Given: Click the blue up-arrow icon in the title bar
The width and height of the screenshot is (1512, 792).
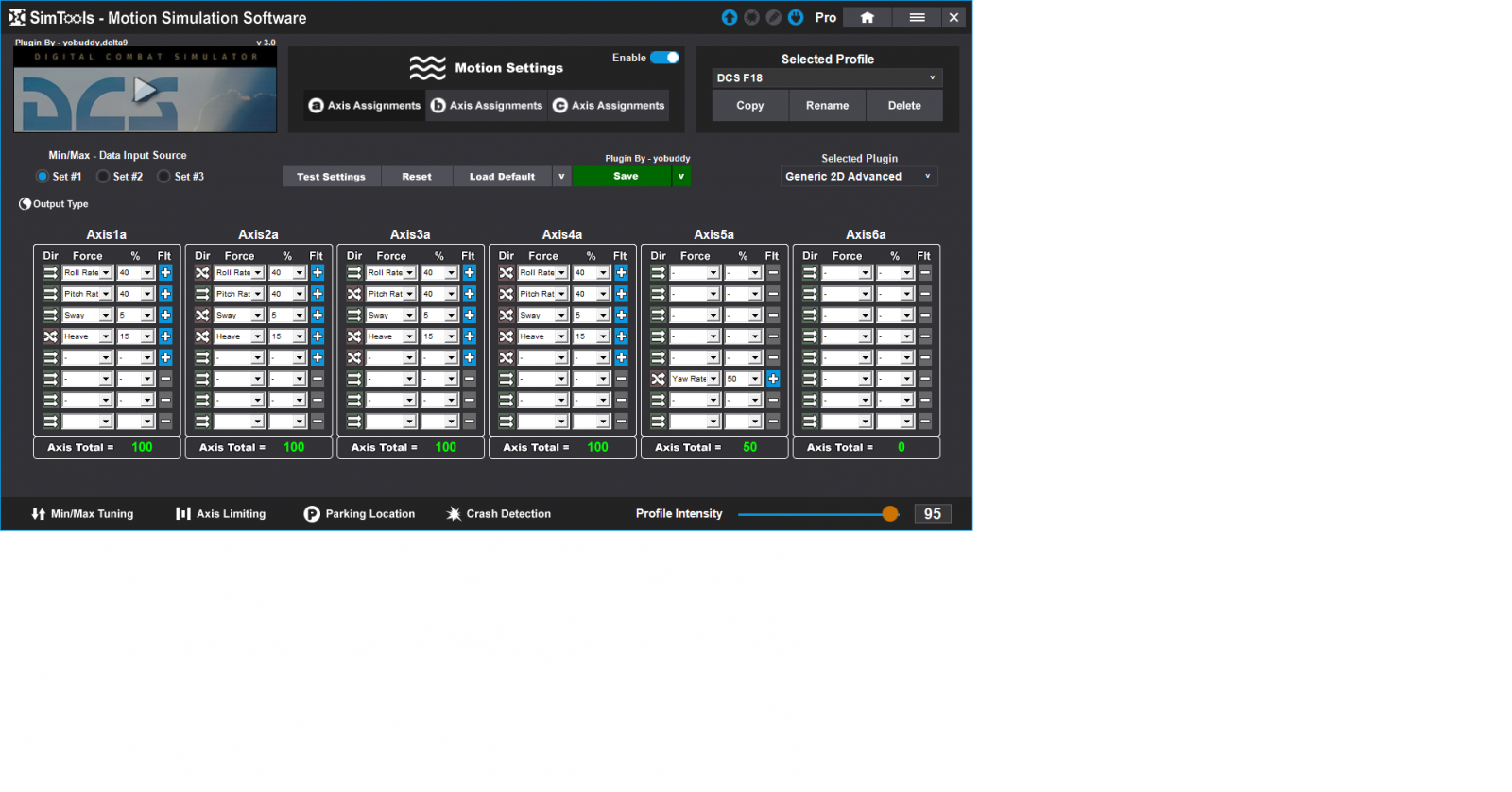Looking at the screenshot, I should tap(730, 17).
